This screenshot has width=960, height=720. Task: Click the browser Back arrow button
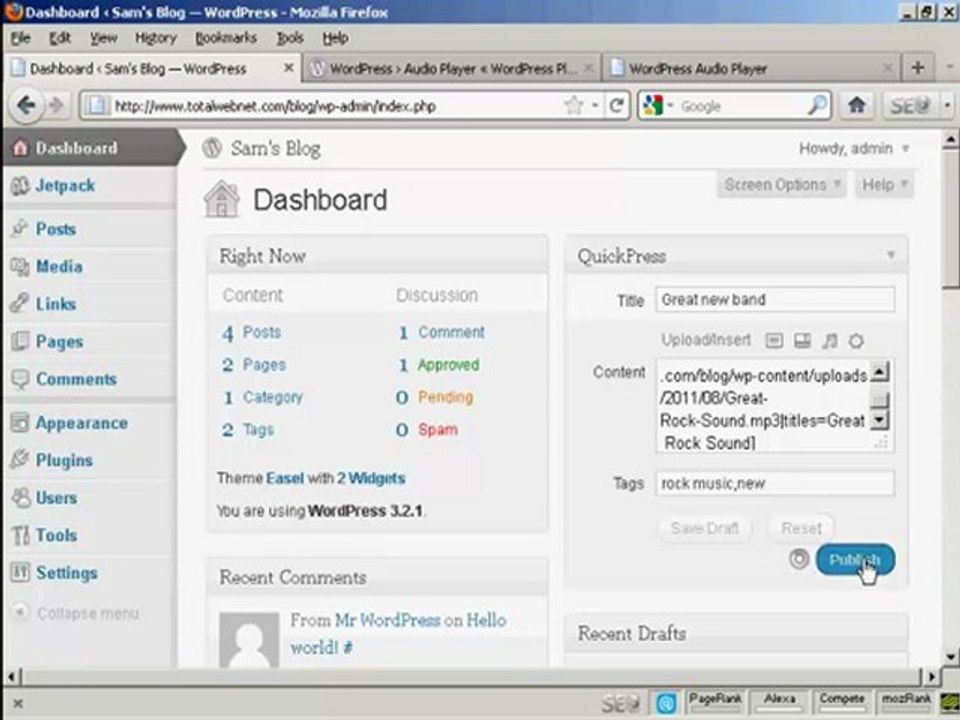click(x=26, y=105)
